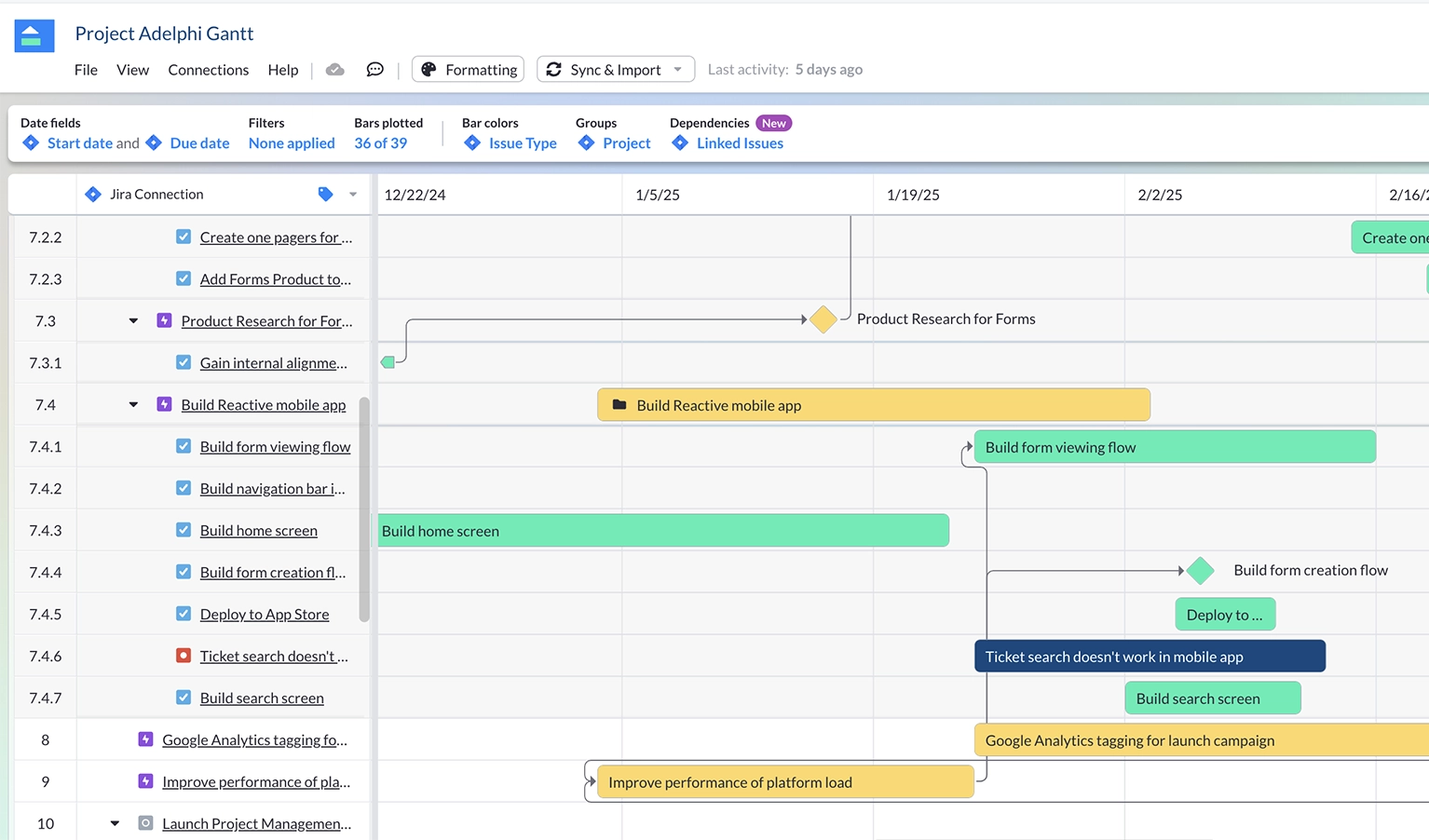Open the Jira Connection column dropdown arrow
This screenshot has height=840, width=1429.
(353, 195)
